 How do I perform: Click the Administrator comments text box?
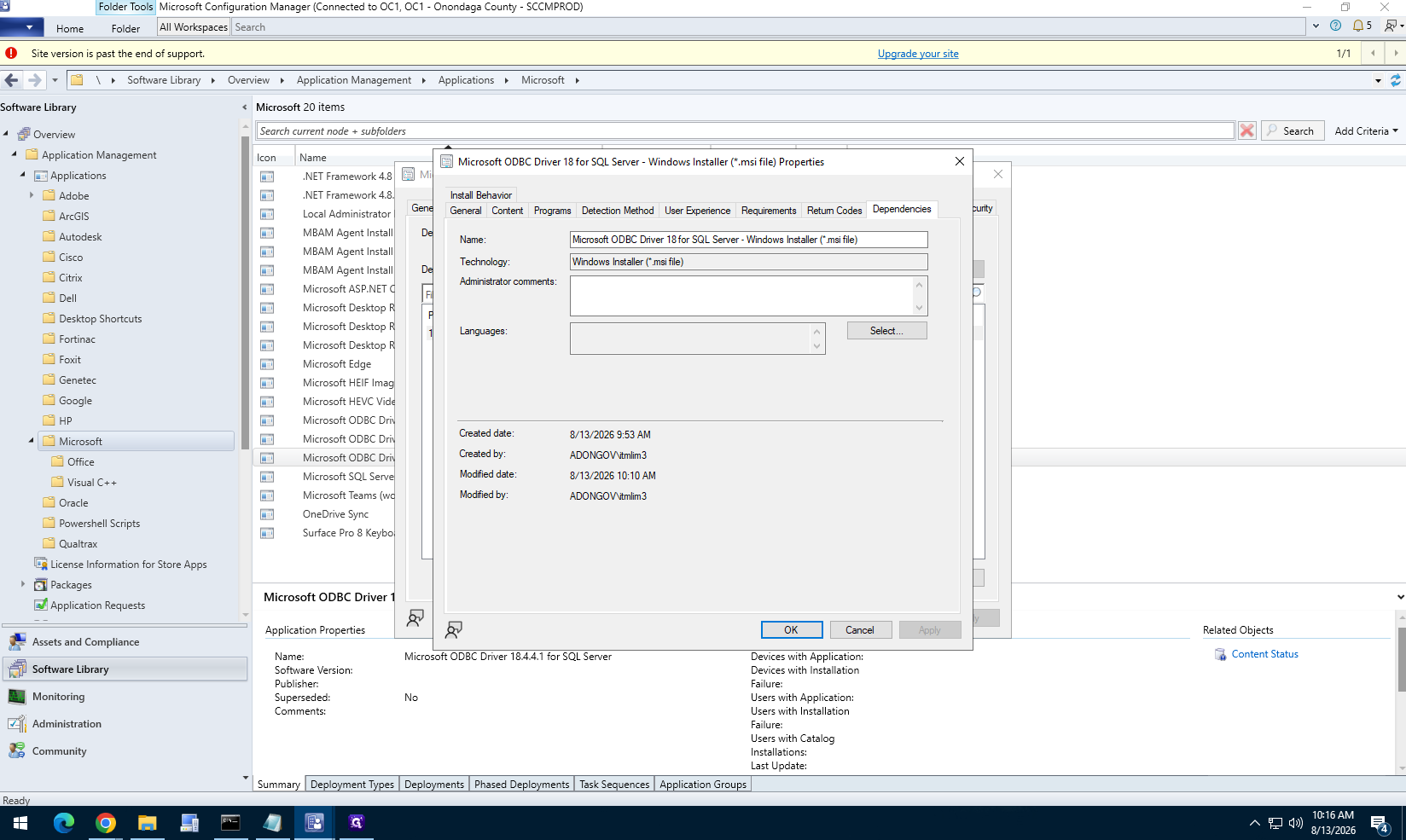(742, 296)
